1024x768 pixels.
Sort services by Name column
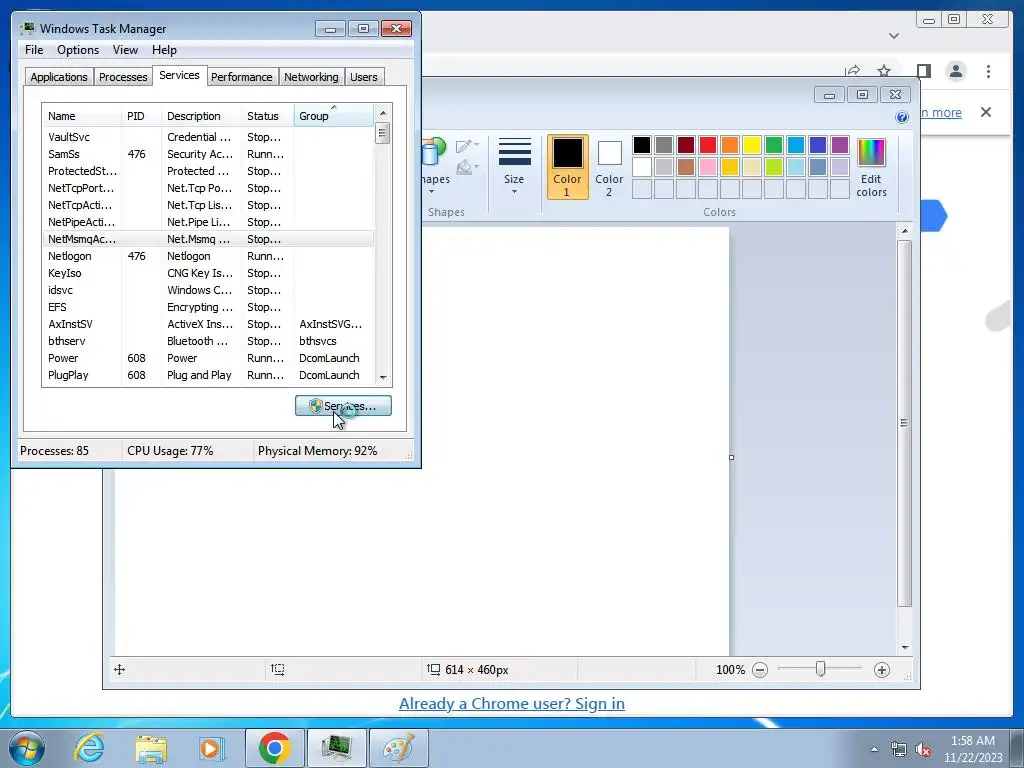[82, 116]
